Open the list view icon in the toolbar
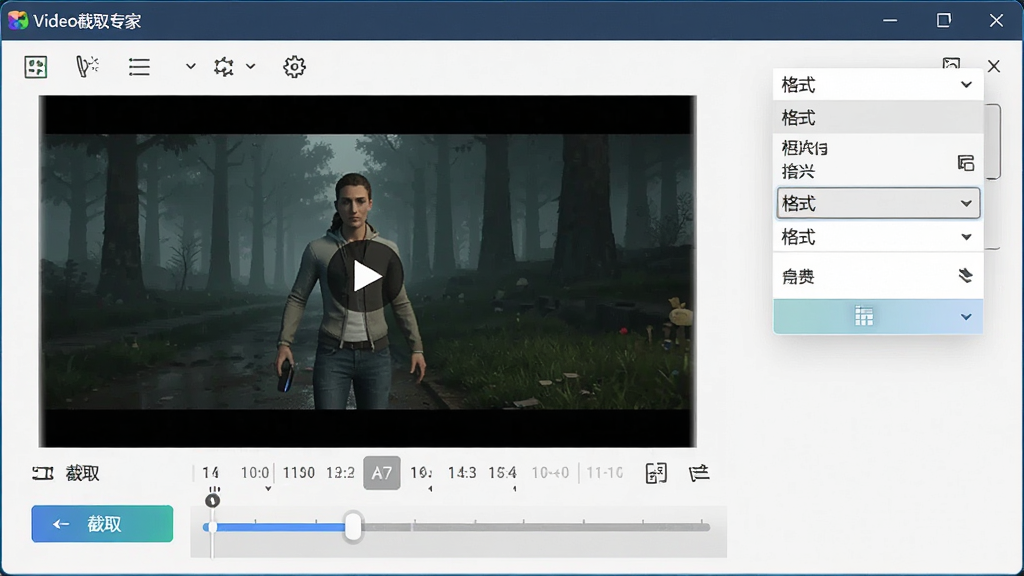 click(x=139, y=67)
